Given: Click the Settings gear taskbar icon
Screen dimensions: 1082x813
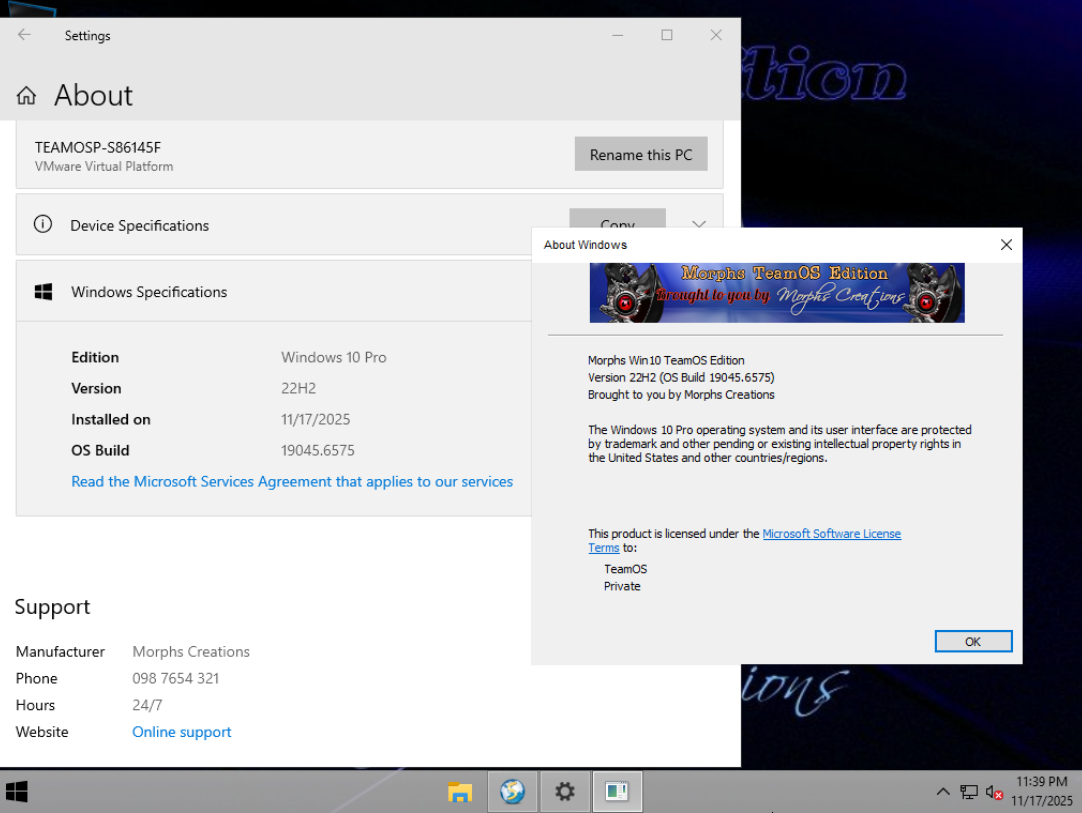Looking at the screenshot, I should click(x=565, y=792).
